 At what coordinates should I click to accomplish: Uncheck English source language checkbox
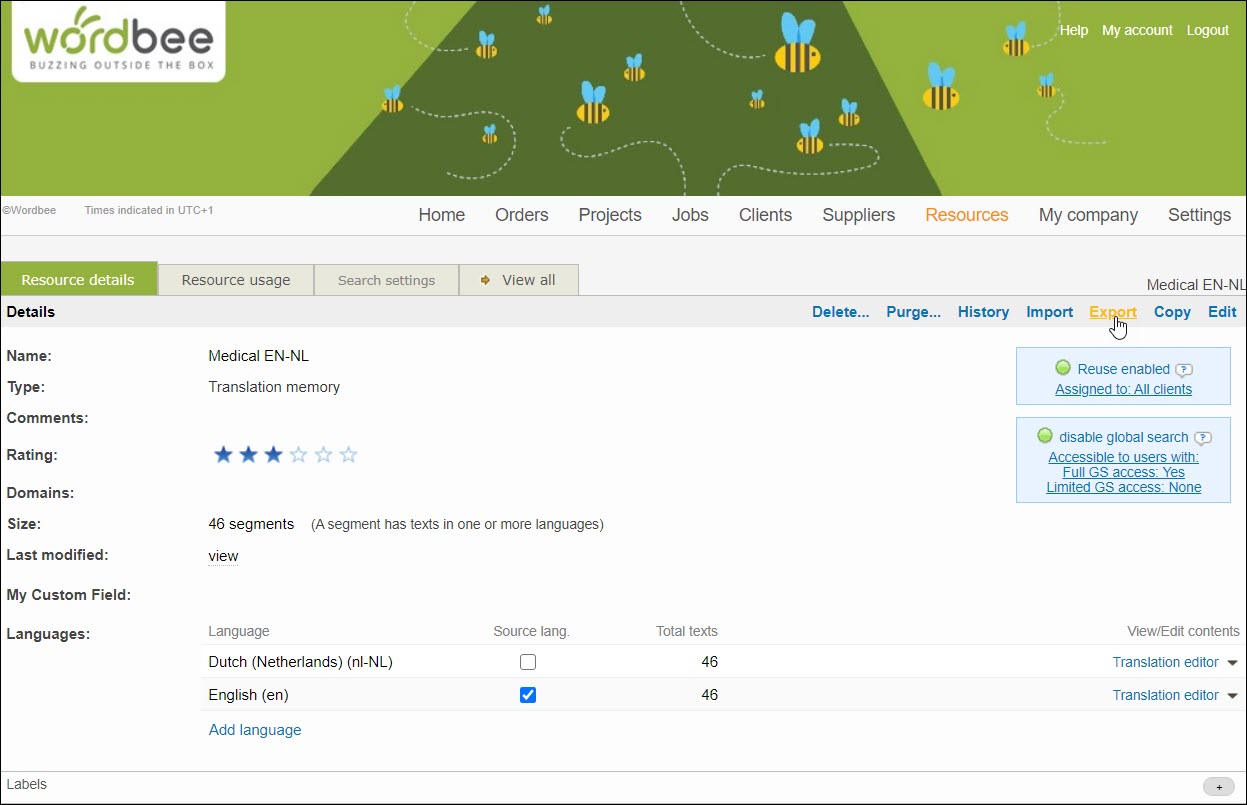pyautogui.click(x=528, y=695)
